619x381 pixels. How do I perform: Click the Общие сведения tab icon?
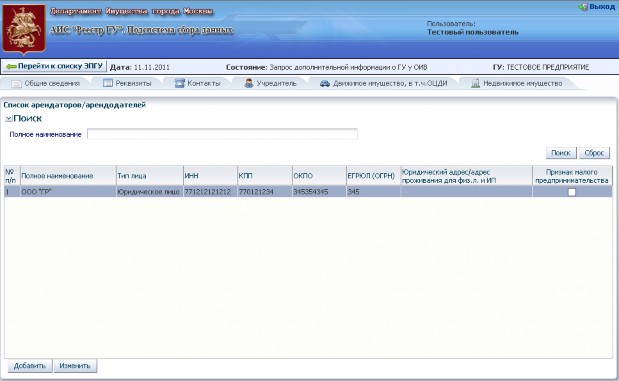click(17, 84)
